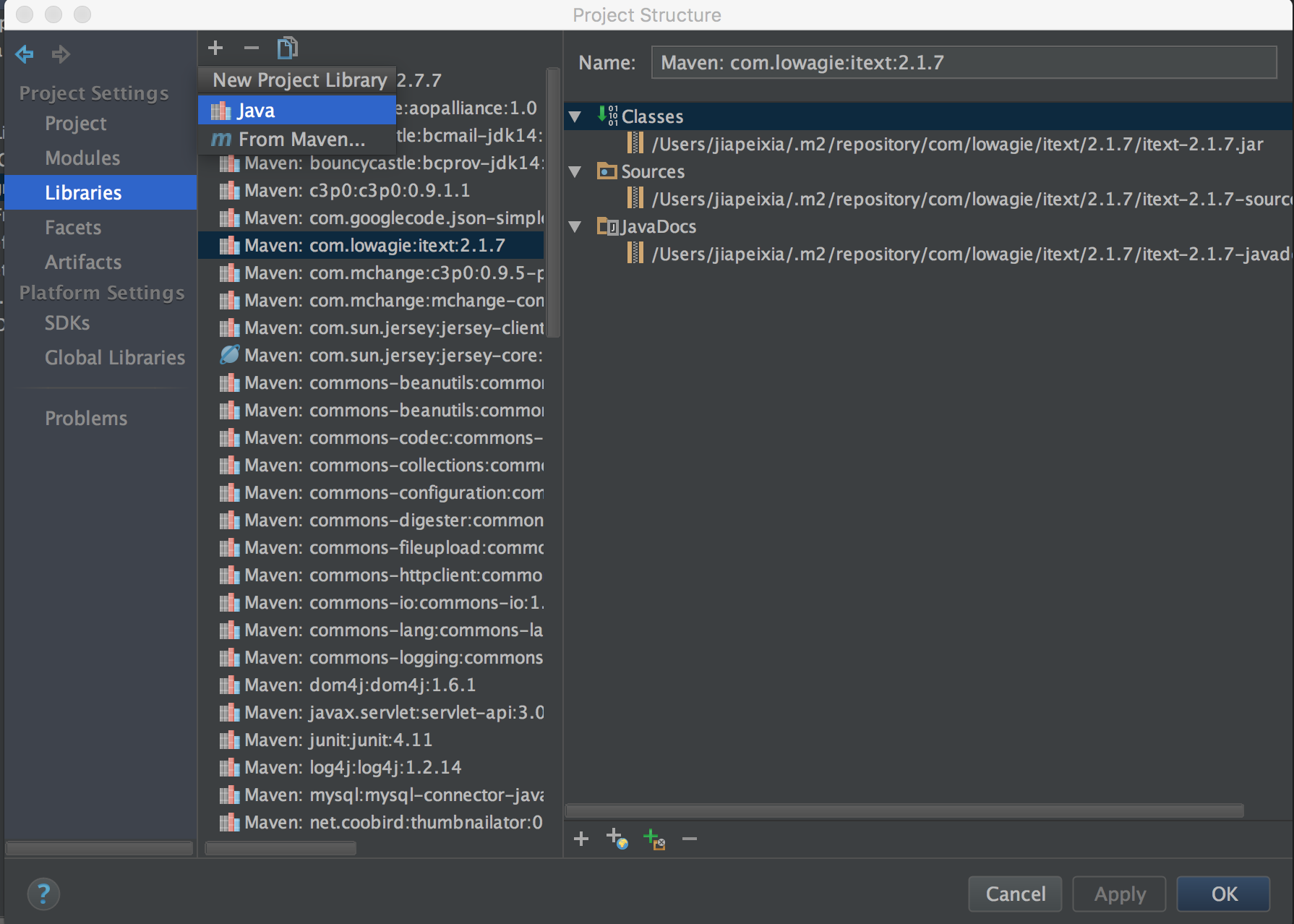Open the Project settings section
The height and width of the screenshot is (924, 1294).
pyautogui.click(x=76, y=124)
